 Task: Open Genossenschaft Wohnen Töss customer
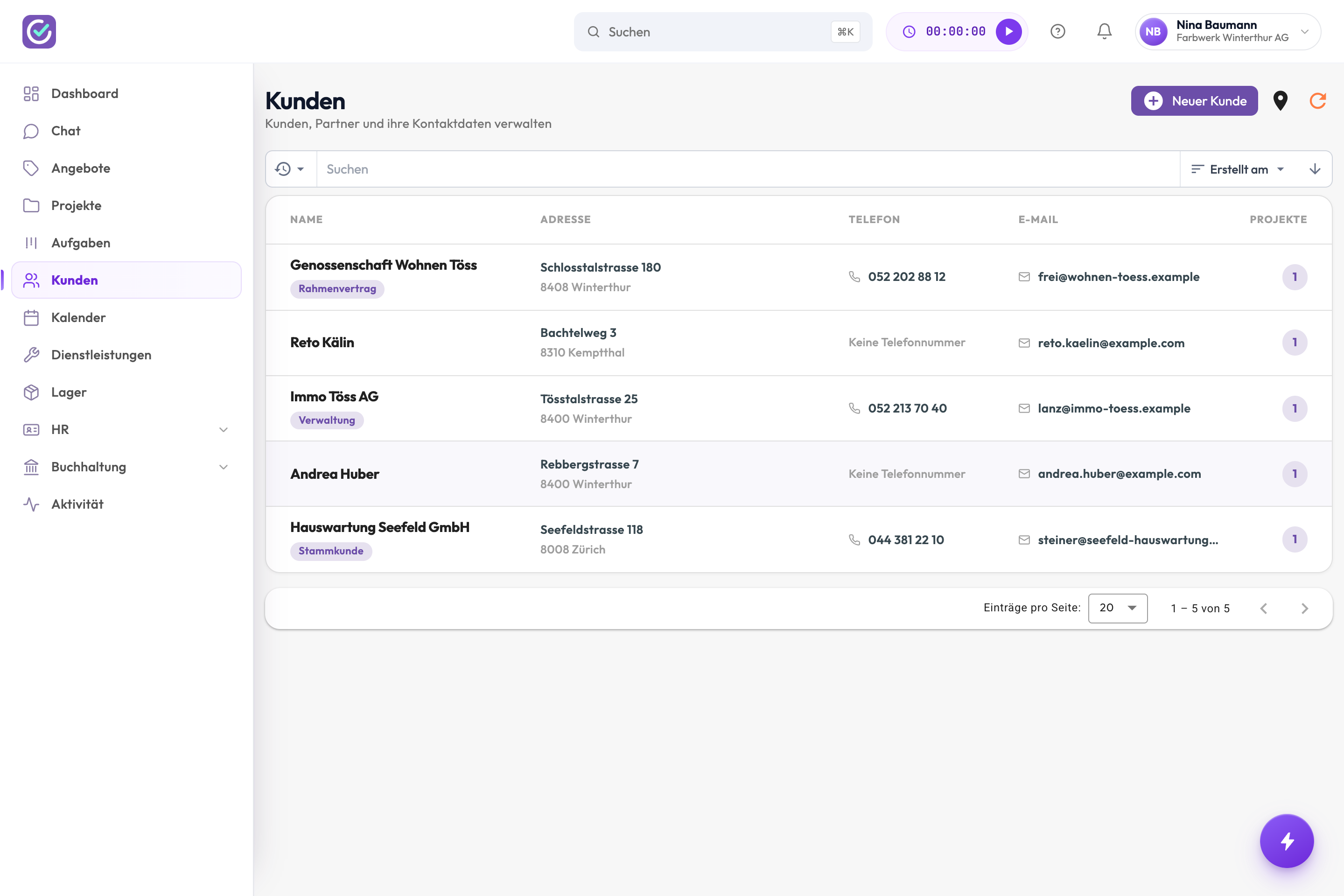pos(799,277)
